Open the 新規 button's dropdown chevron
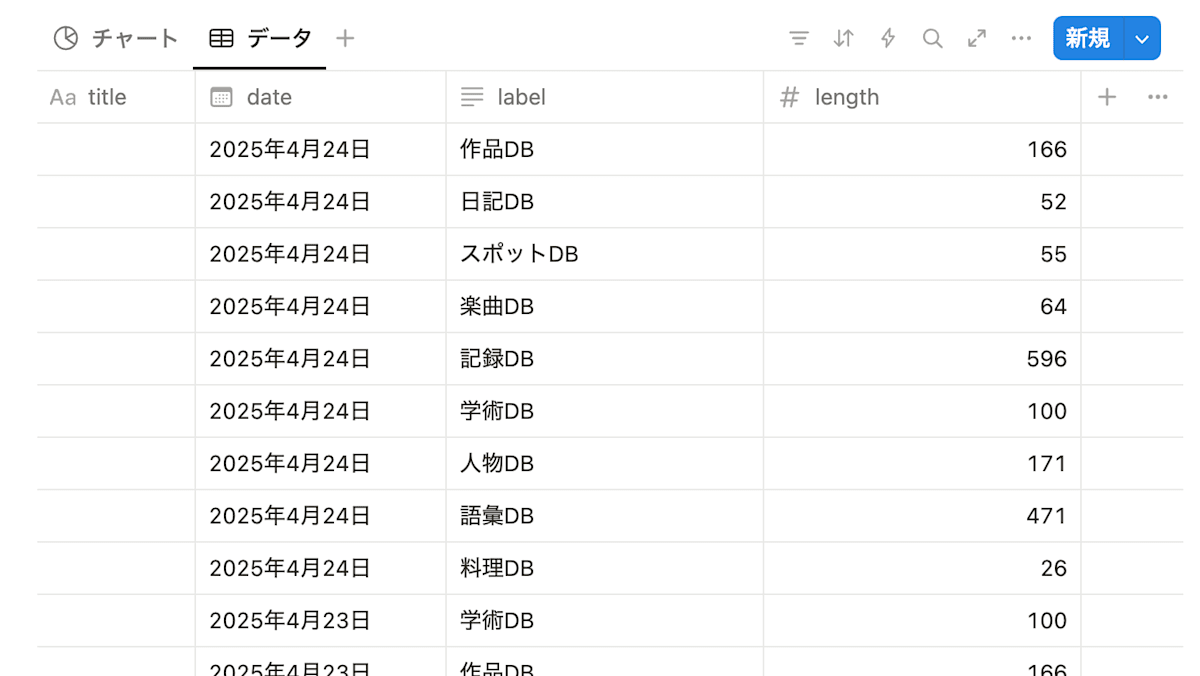1200x676 pixels. click(x=1140, y=38)
